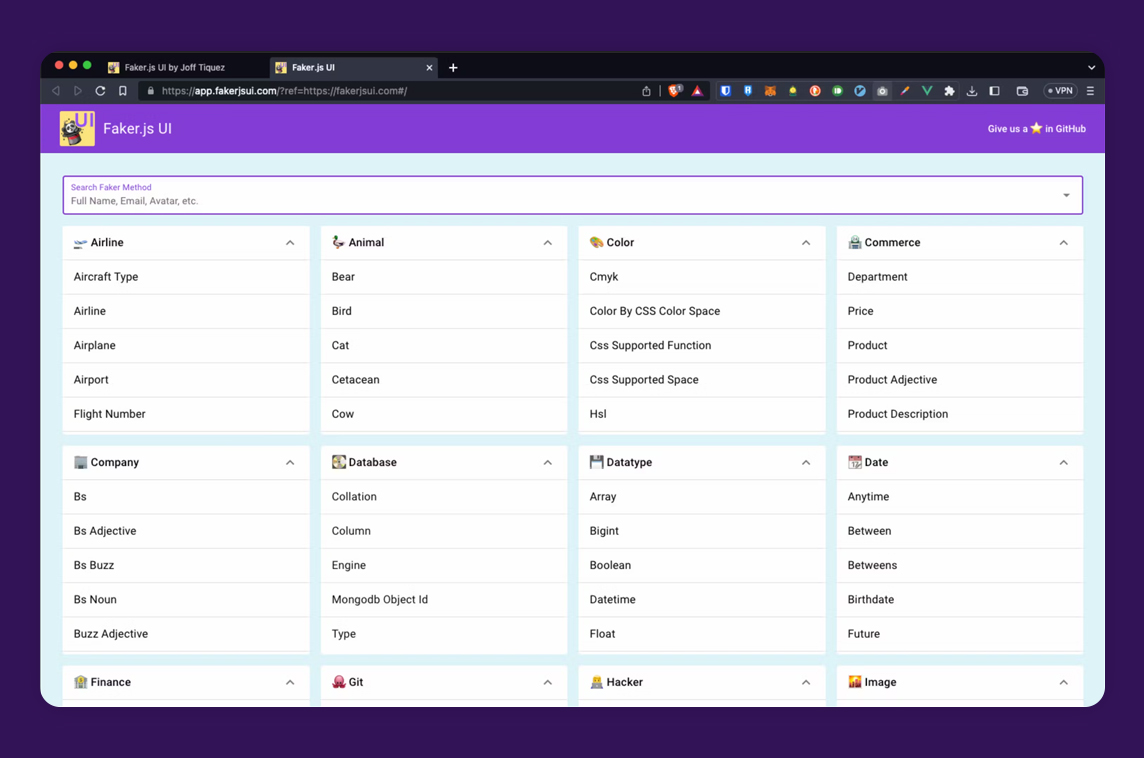Focus the Search Faker Method input
The image size is (1144, 758).
coord(573,195)
